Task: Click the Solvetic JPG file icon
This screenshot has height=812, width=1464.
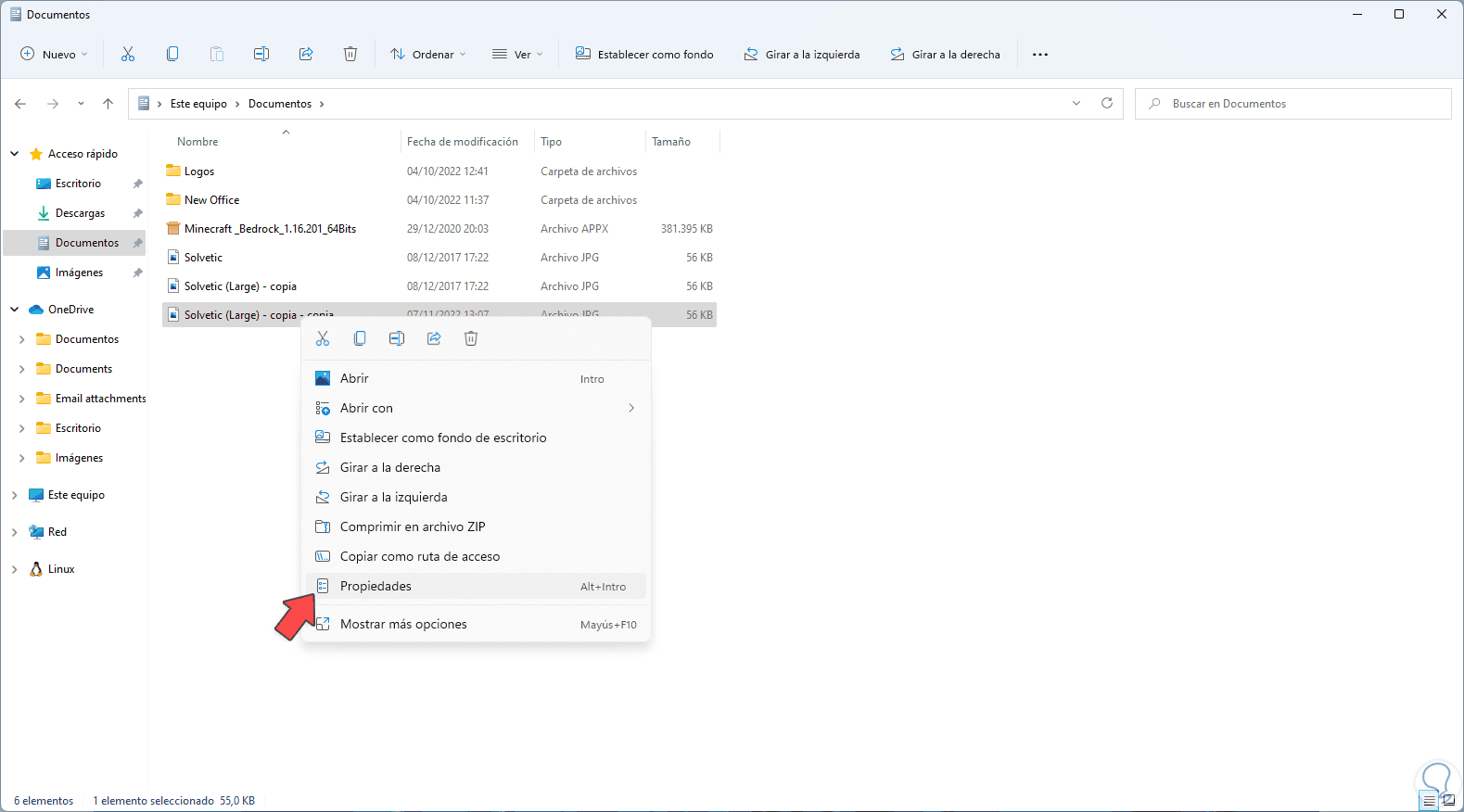Action: (x=173, y=258)
